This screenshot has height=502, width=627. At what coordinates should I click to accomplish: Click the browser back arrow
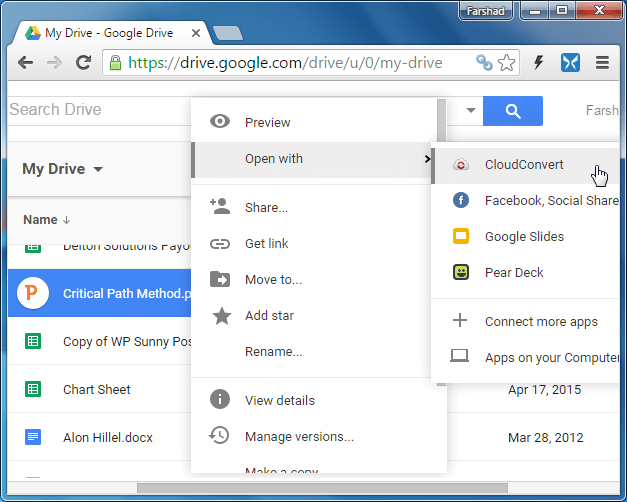coord(26,62)
